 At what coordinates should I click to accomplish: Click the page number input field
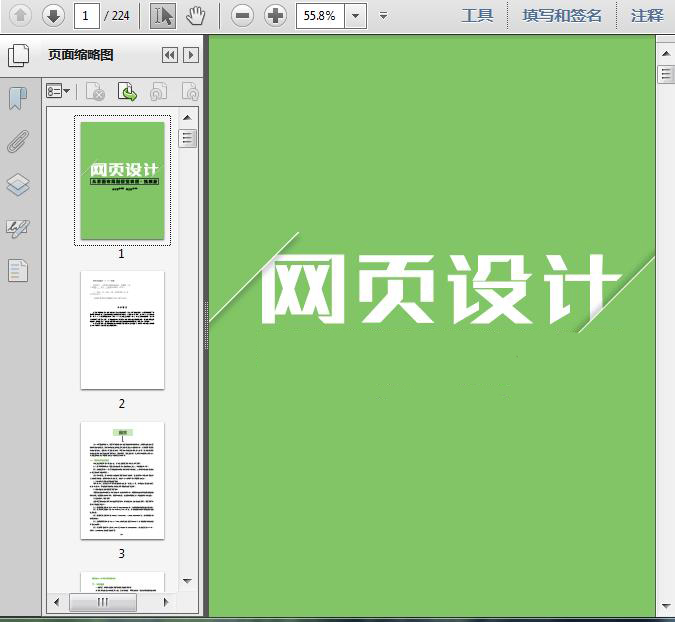tap(88, 15)
